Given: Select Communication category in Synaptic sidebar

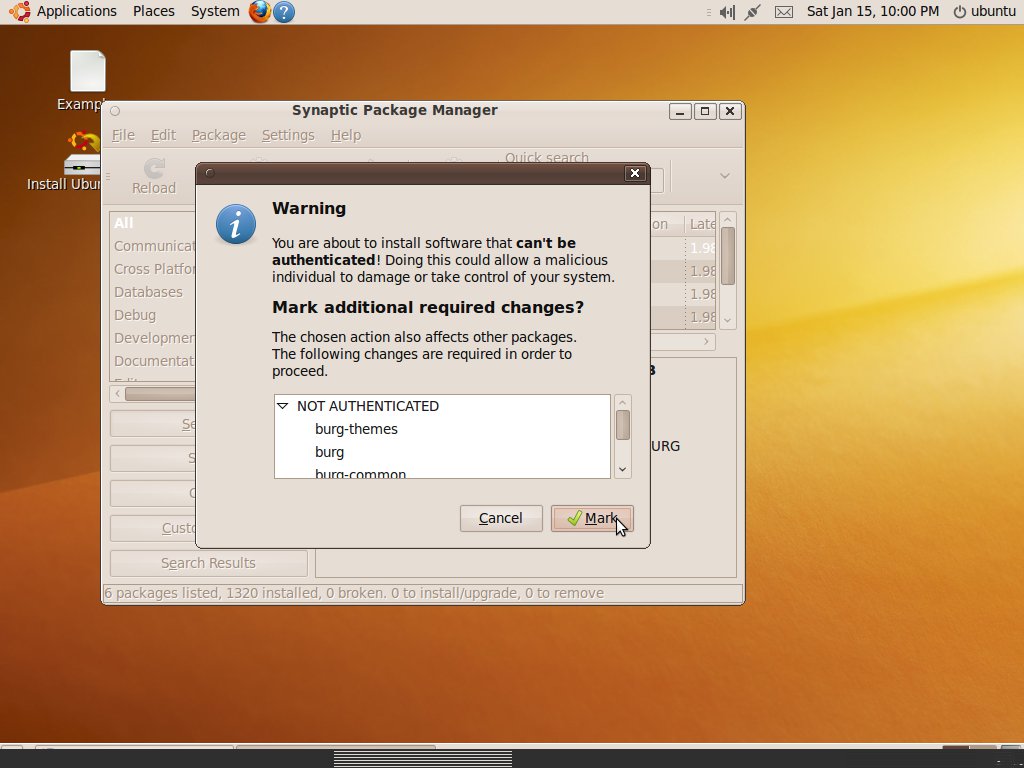Looking at the screenshot, I should 154,246.
